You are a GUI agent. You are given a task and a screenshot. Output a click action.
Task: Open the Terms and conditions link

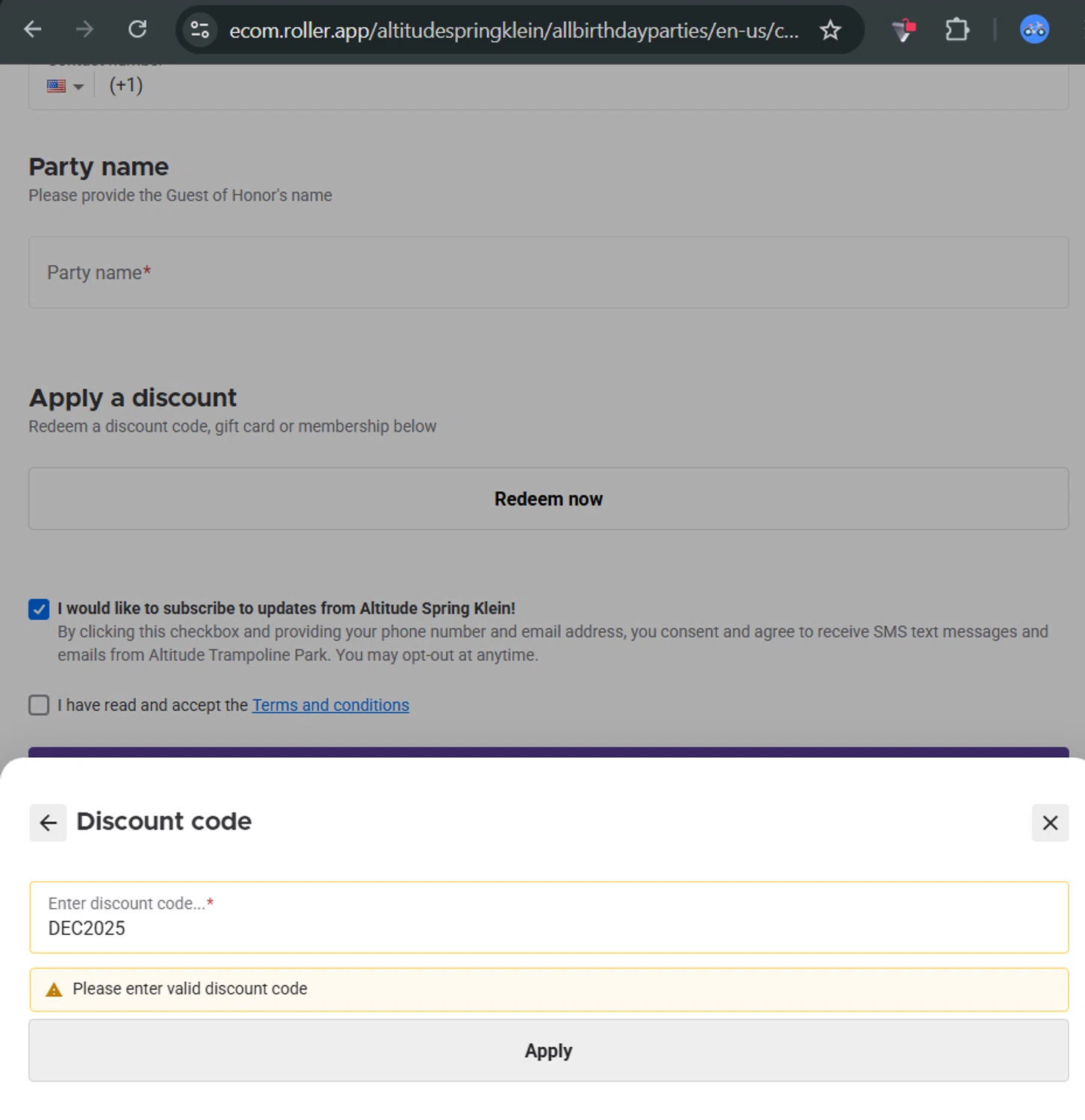[x=330, y=705]
